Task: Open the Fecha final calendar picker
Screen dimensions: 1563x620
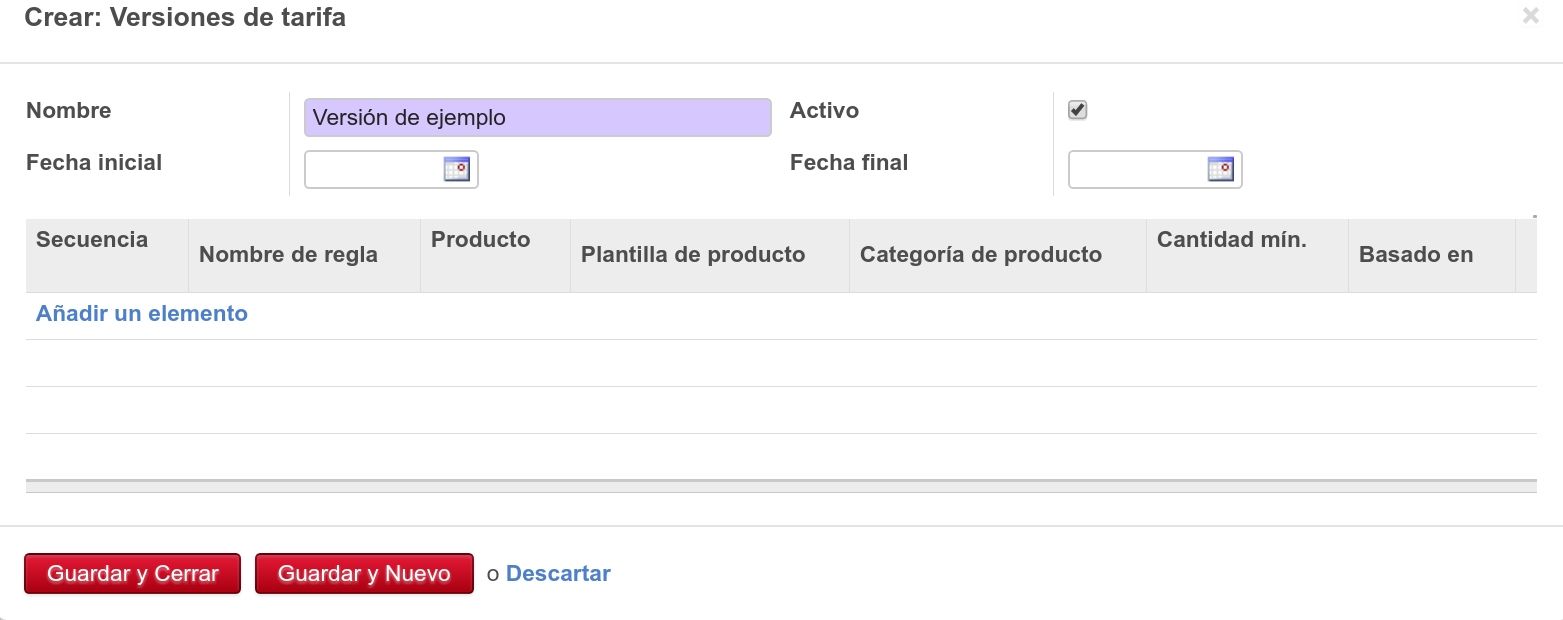Action: (x=1220, y=169)
